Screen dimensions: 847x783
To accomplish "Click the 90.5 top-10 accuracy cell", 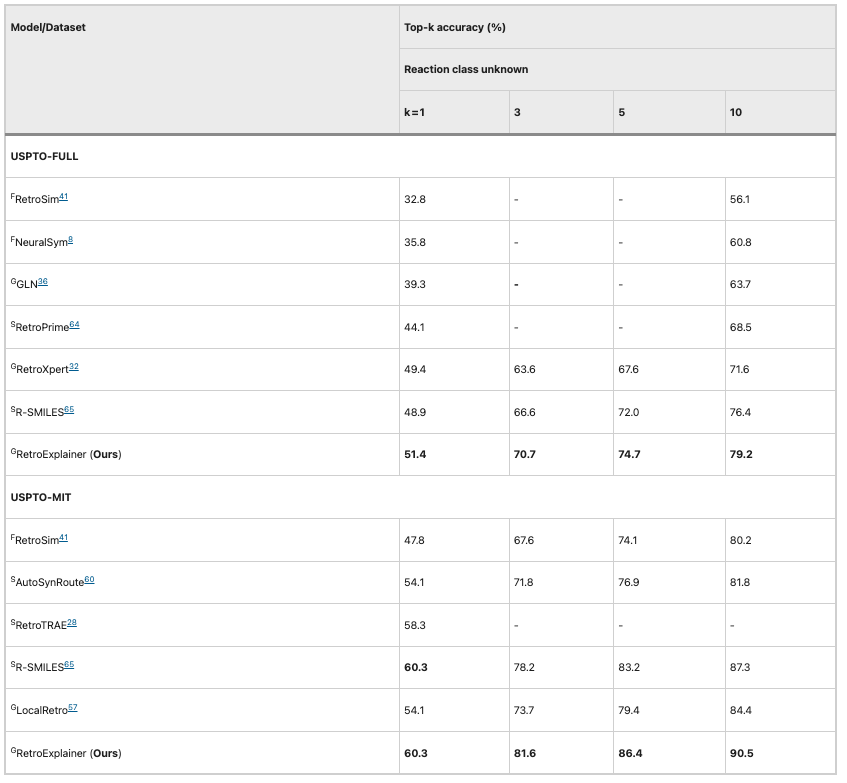I will [x=741, y=752].
